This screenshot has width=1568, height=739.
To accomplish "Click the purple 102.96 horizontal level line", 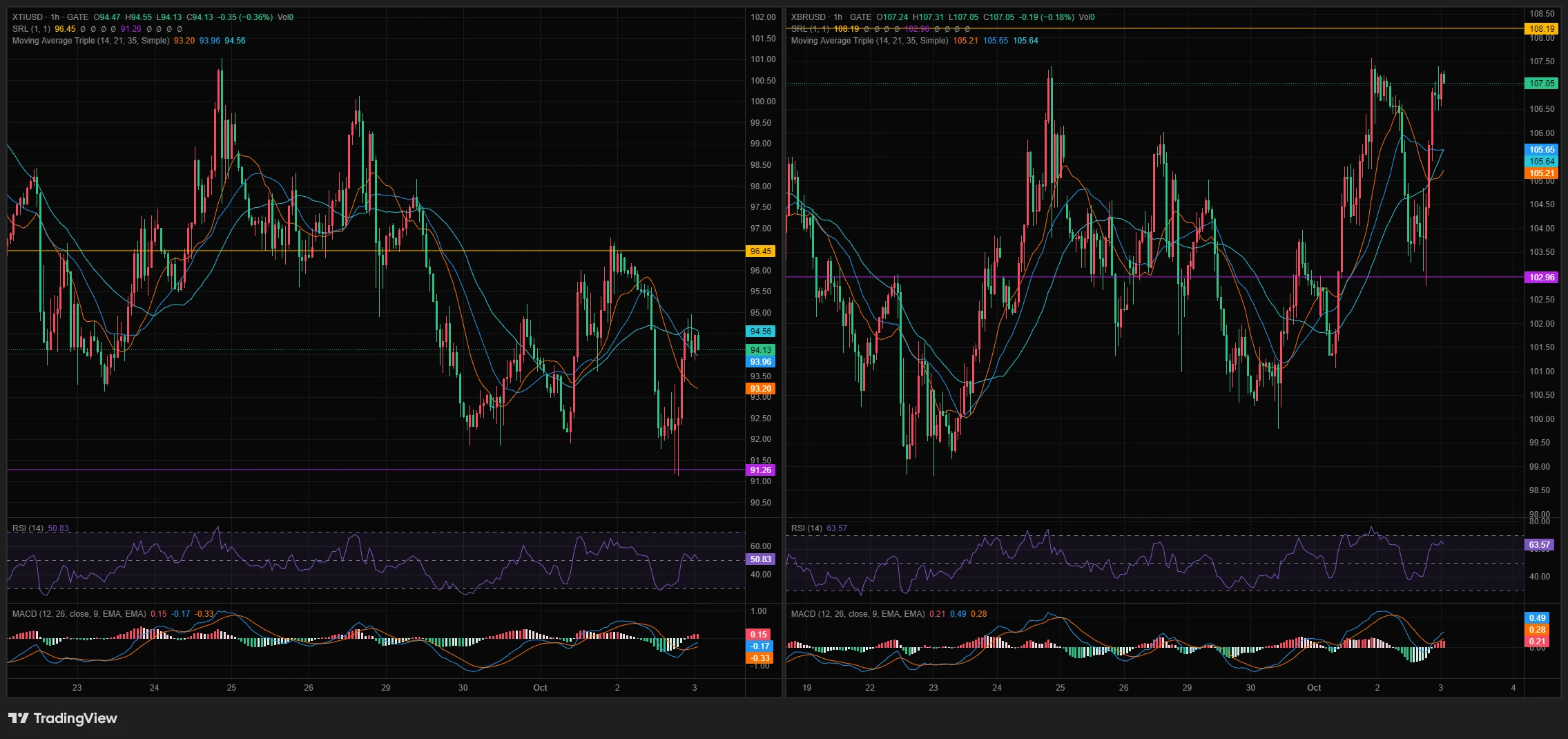I will point(1154,277).
